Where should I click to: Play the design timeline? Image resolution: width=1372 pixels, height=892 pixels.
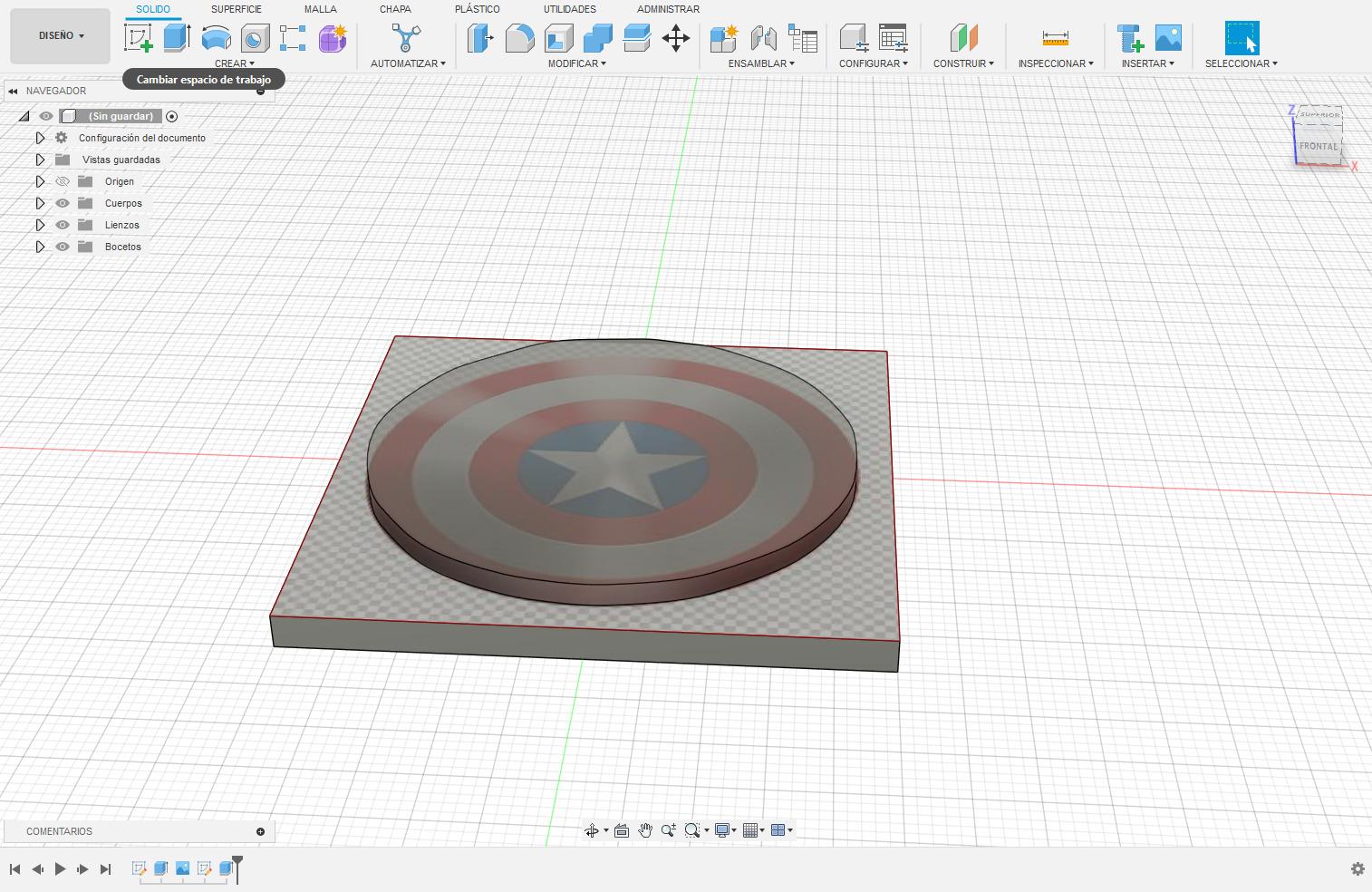[60, 868]
